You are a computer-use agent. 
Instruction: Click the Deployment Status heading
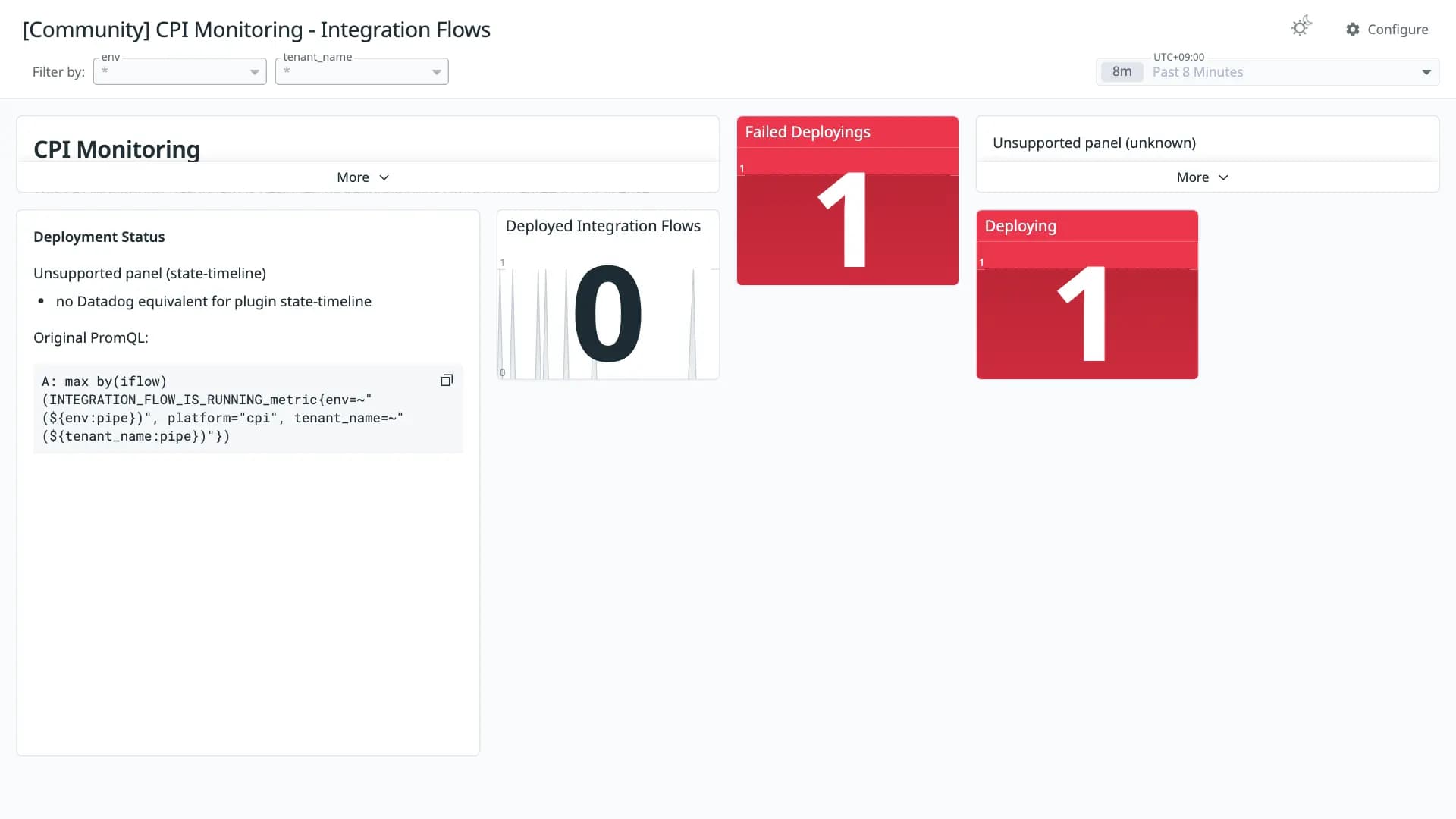(99, 237)
